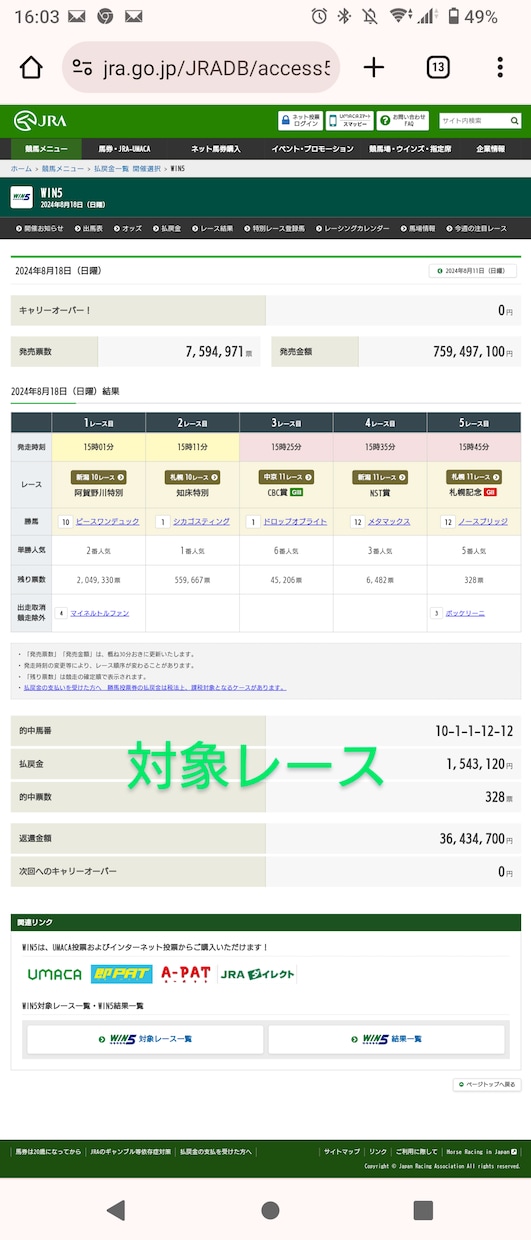Open winner ノースブリッジ link
The image size is (531, 1240).
coord(482,522)
